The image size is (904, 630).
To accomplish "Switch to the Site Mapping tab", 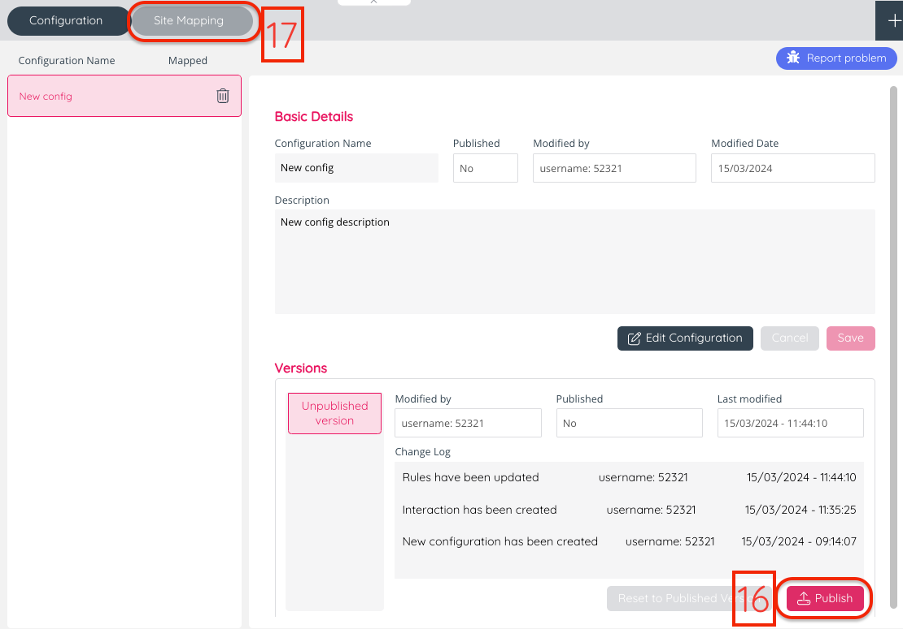I will tap(189, 21).
